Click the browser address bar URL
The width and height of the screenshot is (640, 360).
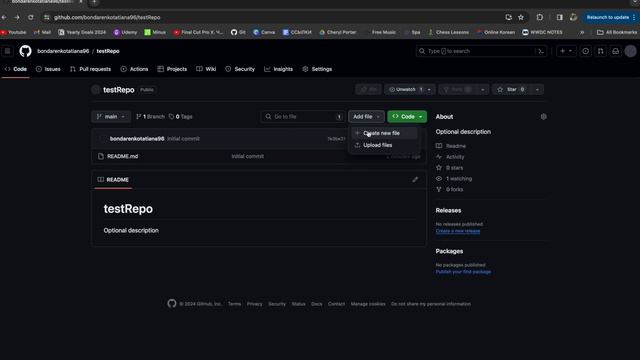[107, 17]
